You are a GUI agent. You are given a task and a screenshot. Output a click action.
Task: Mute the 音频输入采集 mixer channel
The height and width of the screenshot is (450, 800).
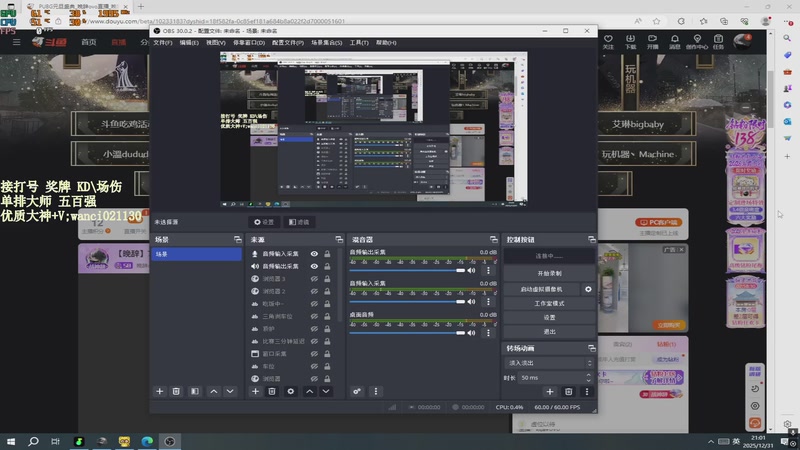[471, 302]
